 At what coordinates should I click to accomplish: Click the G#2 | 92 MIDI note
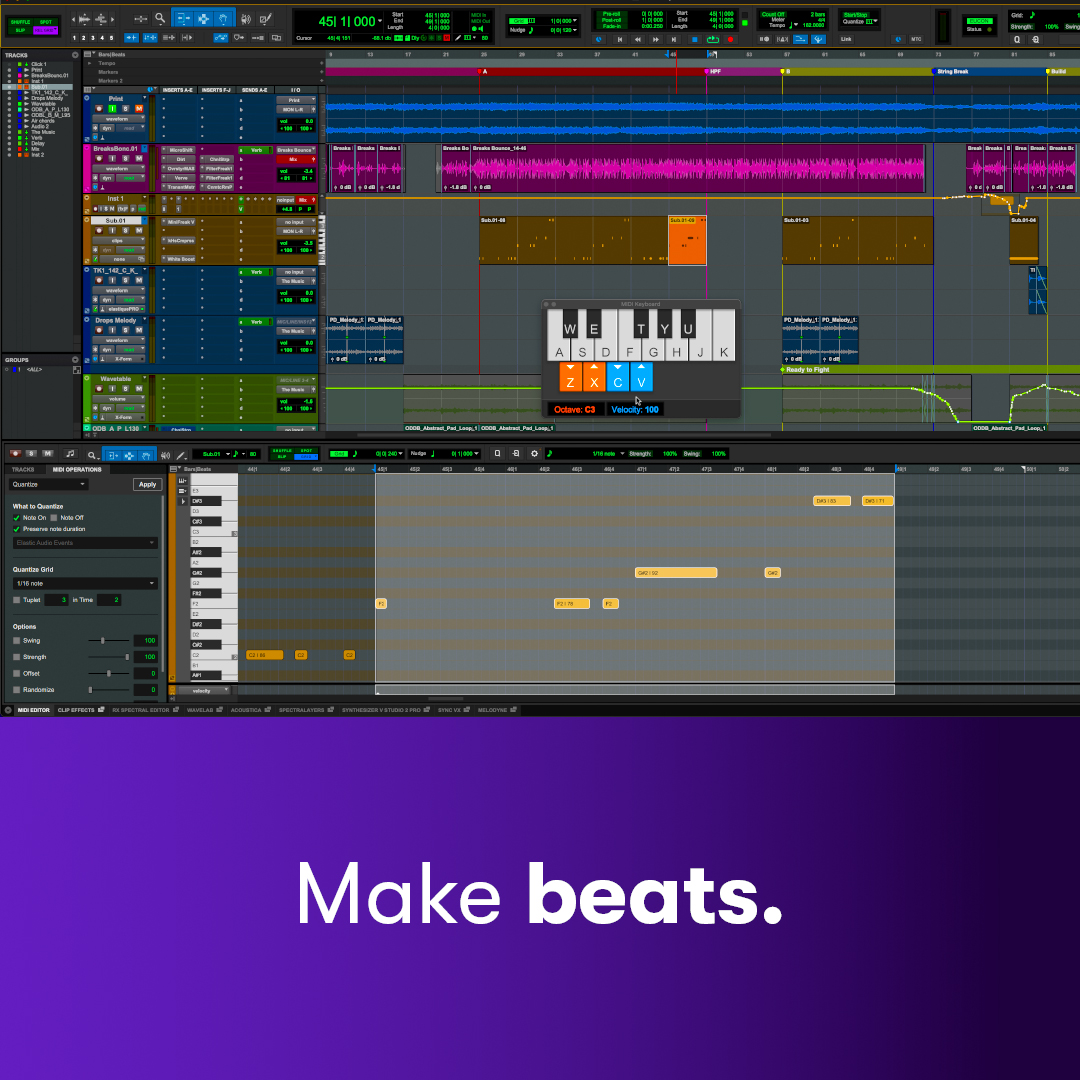(x=676, y=572)
